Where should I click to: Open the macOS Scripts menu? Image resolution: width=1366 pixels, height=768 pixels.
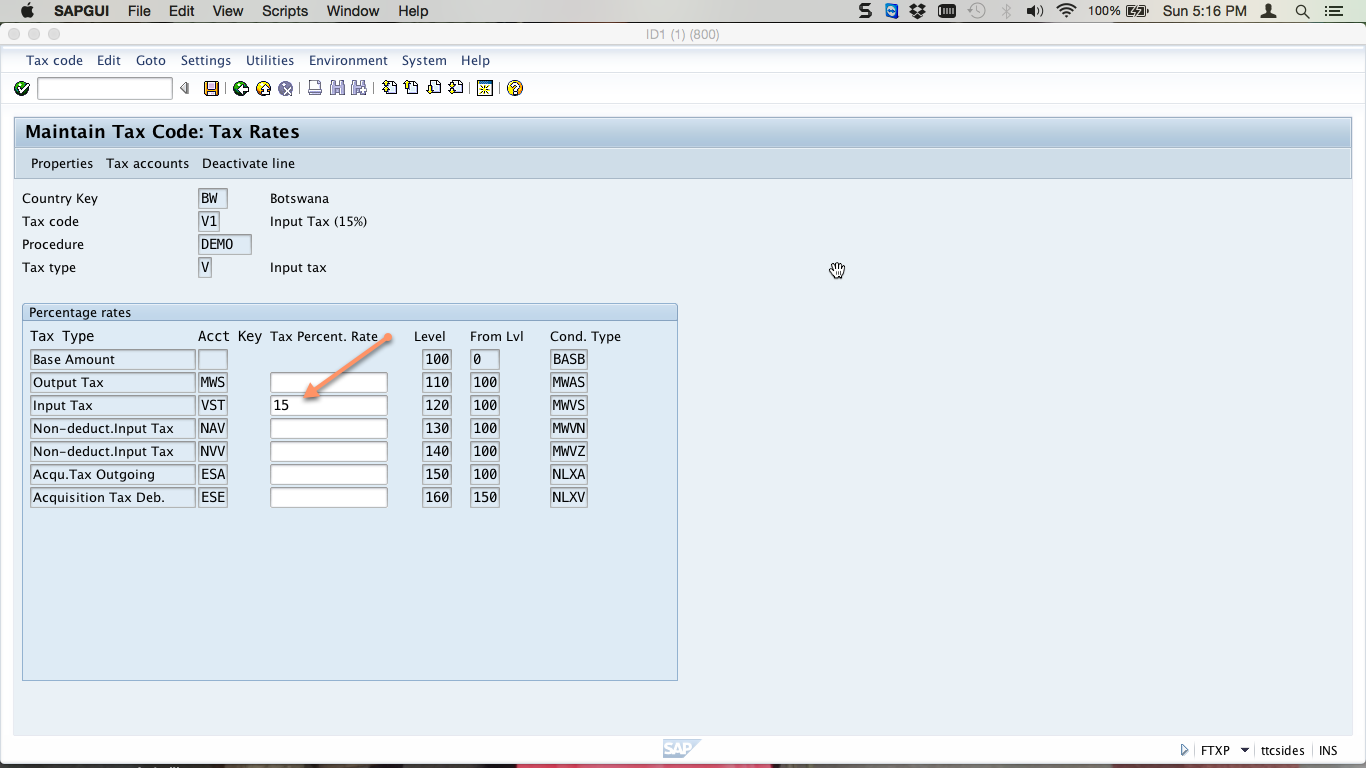(285, 11)
